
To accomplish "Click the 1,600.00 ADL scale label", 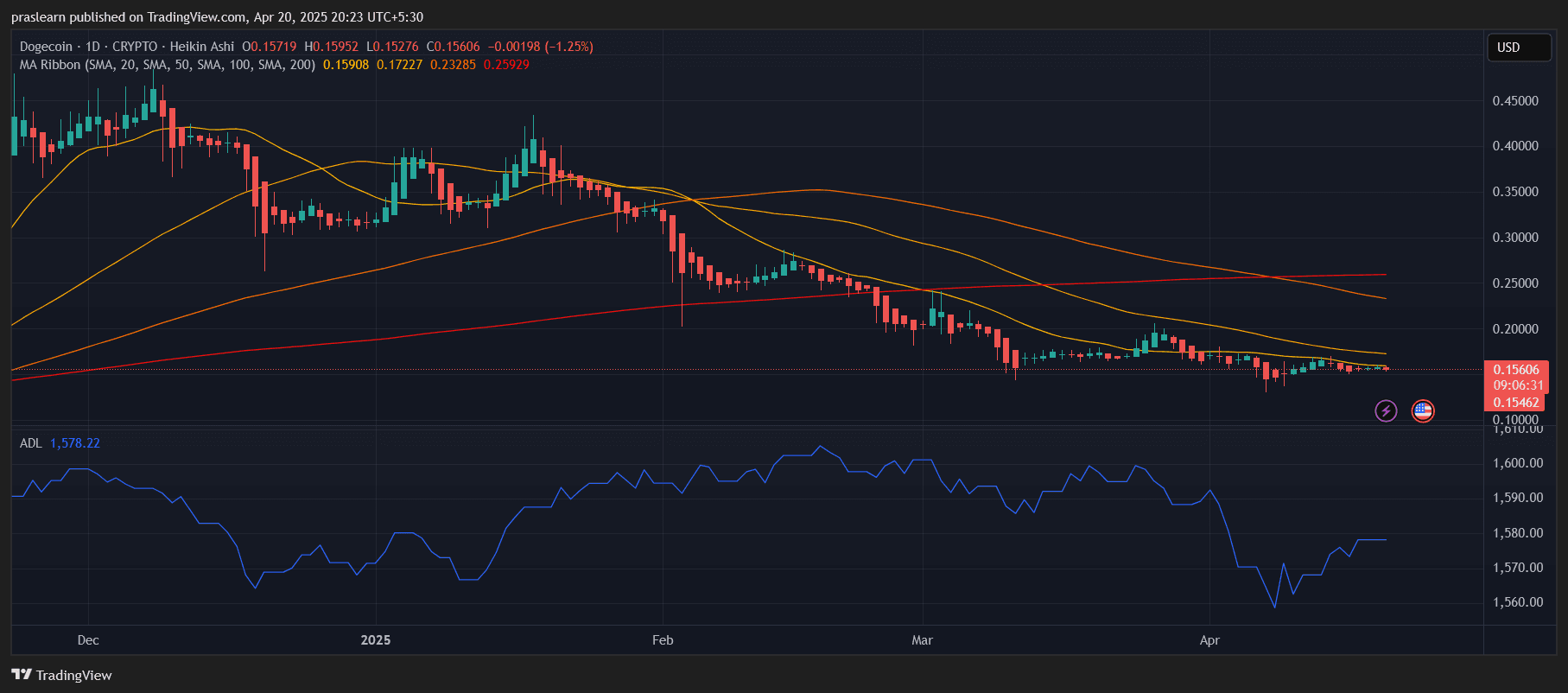I will [1517, 463].
